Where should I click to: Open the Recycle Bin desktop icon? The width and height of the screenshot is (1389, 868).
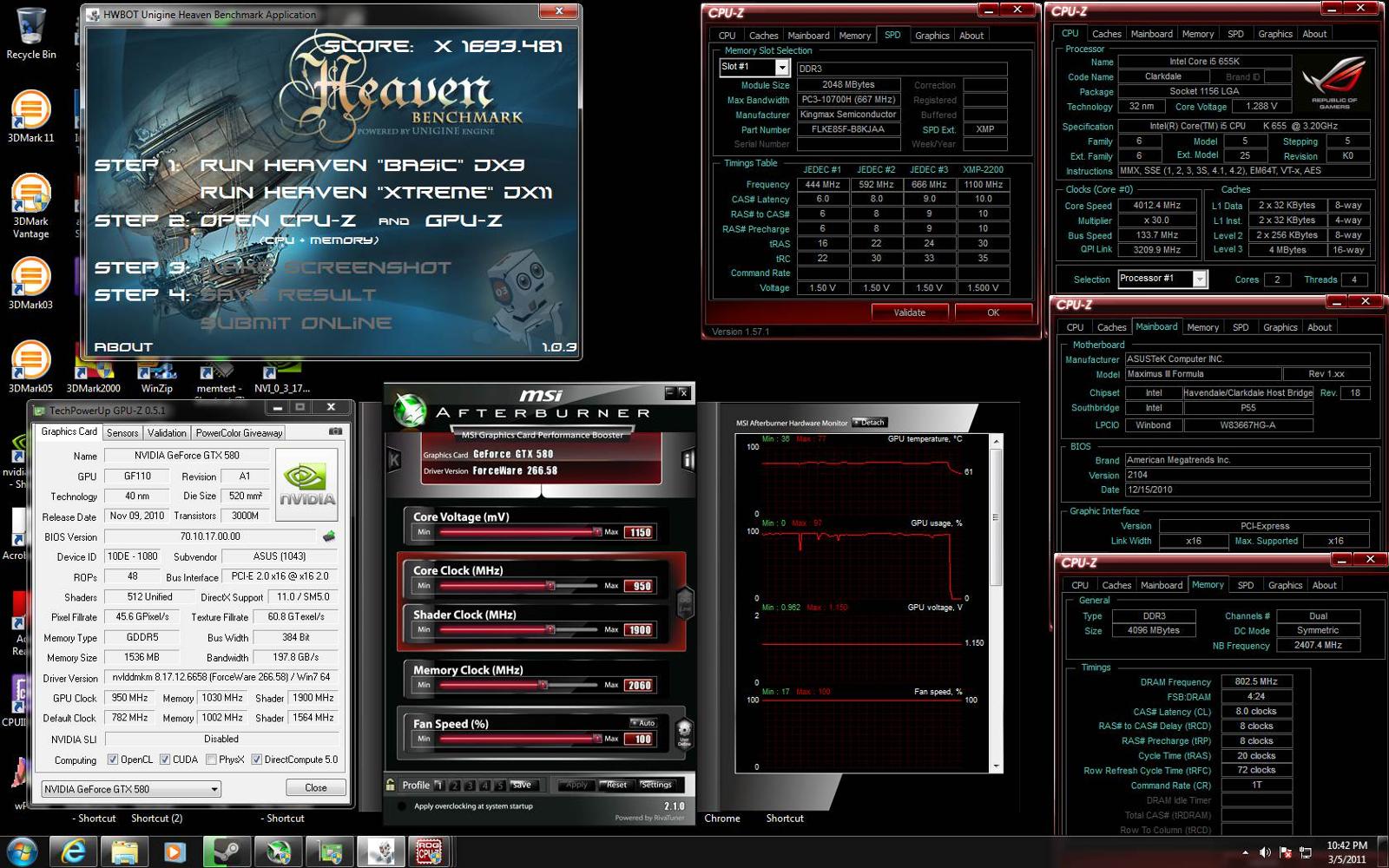[x=31, y=33]
